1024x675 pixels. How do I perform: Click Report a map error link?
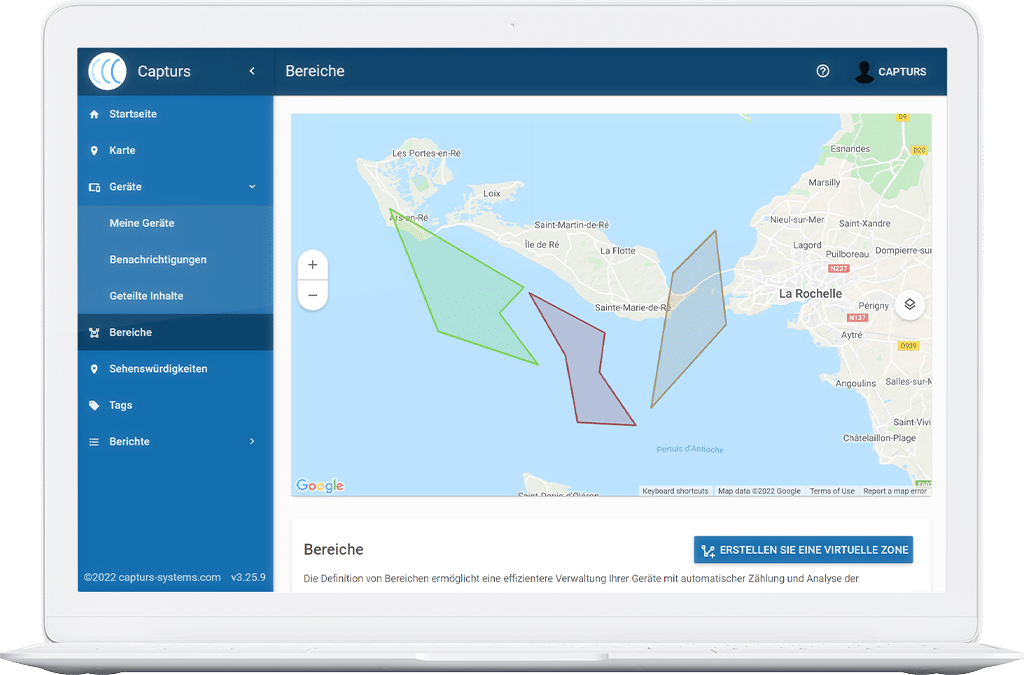[x=895, y=492]
